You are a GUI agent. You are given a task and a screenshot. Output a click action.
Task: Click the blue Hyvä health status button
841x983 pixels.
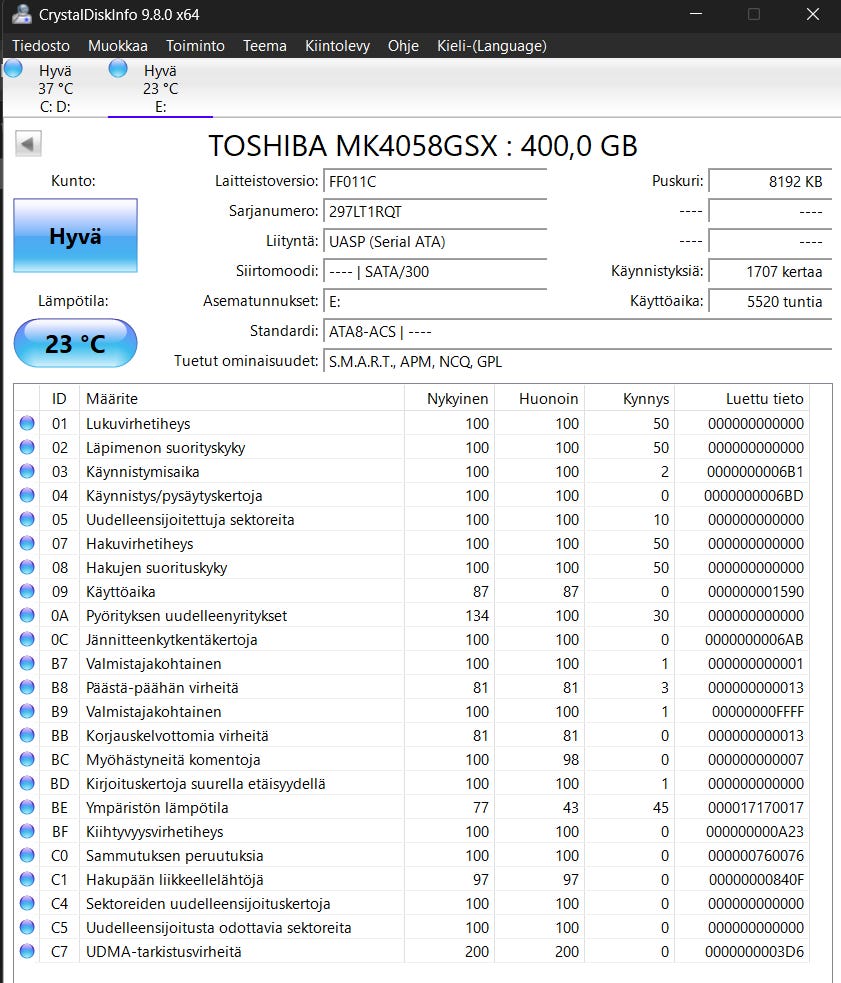75,236
